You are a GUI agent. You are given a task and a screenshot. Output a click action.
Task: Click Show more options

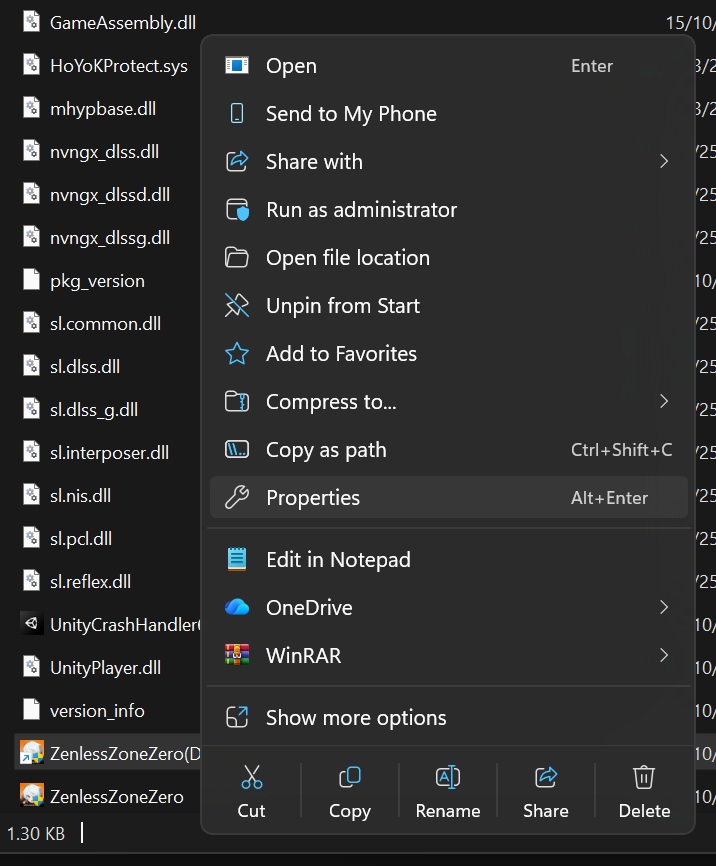pos(356,718)
